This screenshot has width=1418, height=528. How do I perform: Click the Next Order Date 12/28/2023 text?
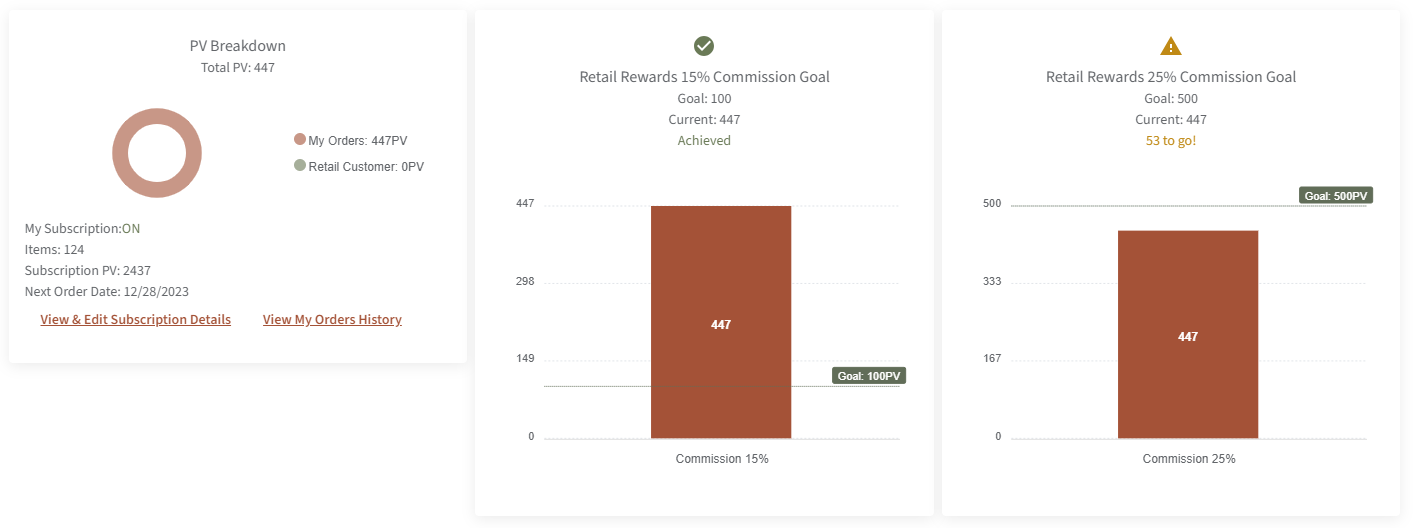click(x=107, y=292)
